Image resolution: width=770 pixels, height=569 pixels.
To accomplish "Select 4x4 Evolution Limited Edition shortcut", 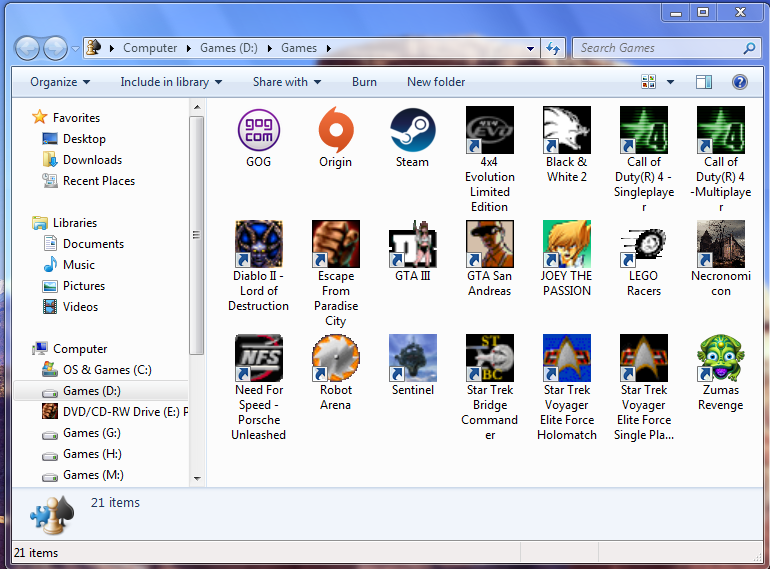I will pos(490,131).
